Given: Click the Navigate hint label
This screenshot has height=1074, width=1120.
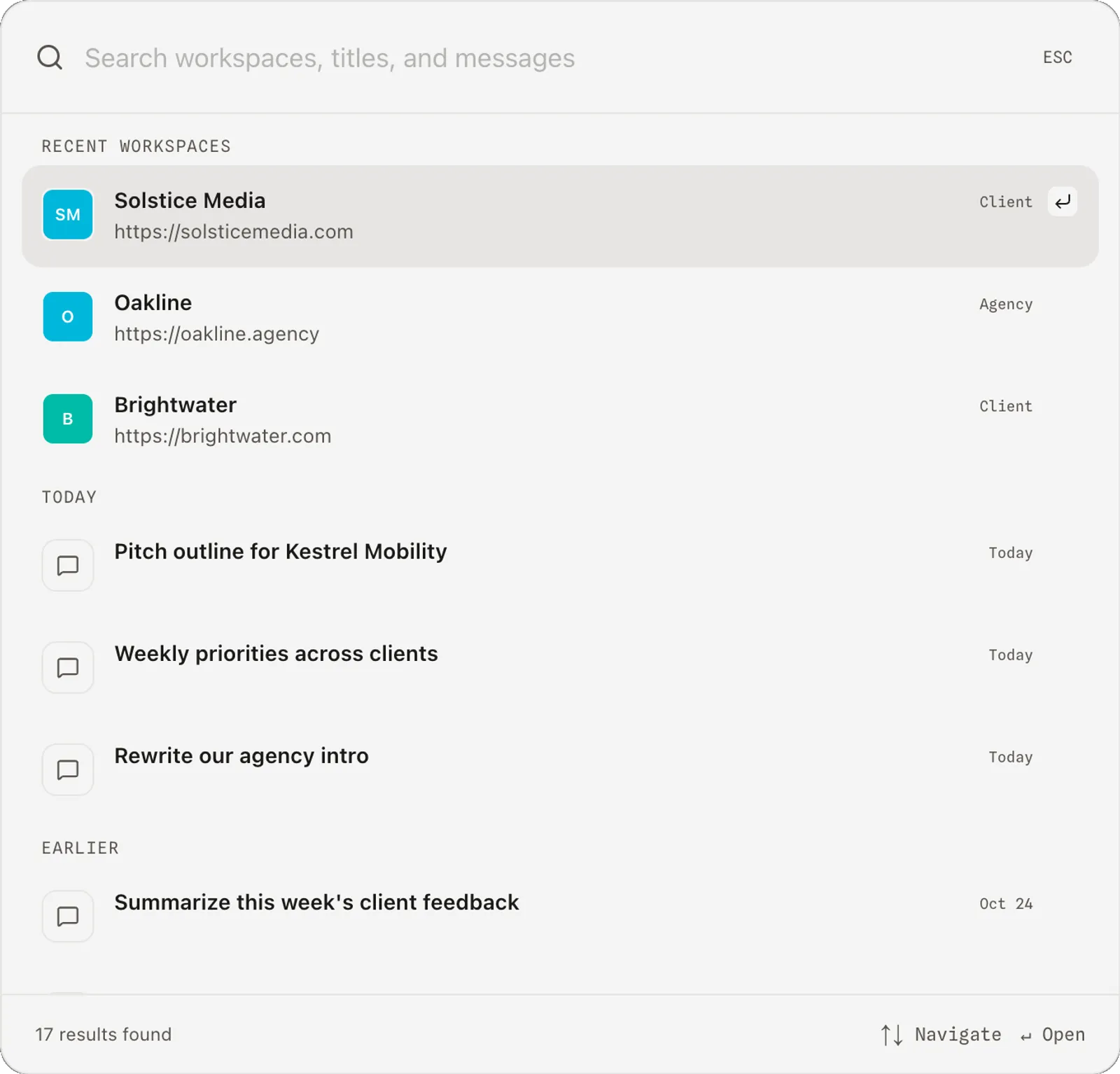Looking at the screenshot, I should click(x=958, y=1035).
